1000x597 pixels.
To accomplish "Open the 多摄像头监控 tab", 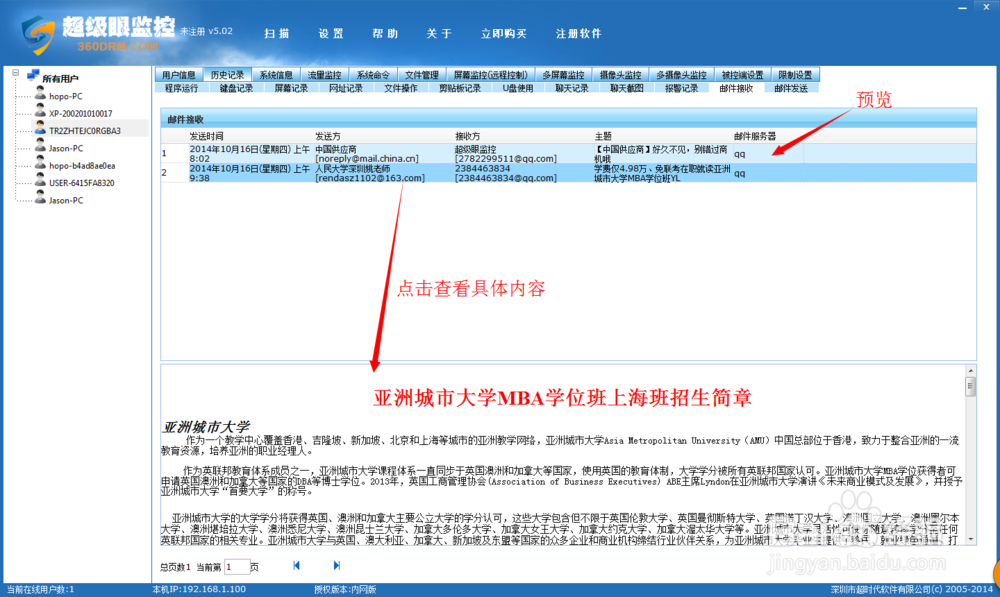I will point(682,75).
